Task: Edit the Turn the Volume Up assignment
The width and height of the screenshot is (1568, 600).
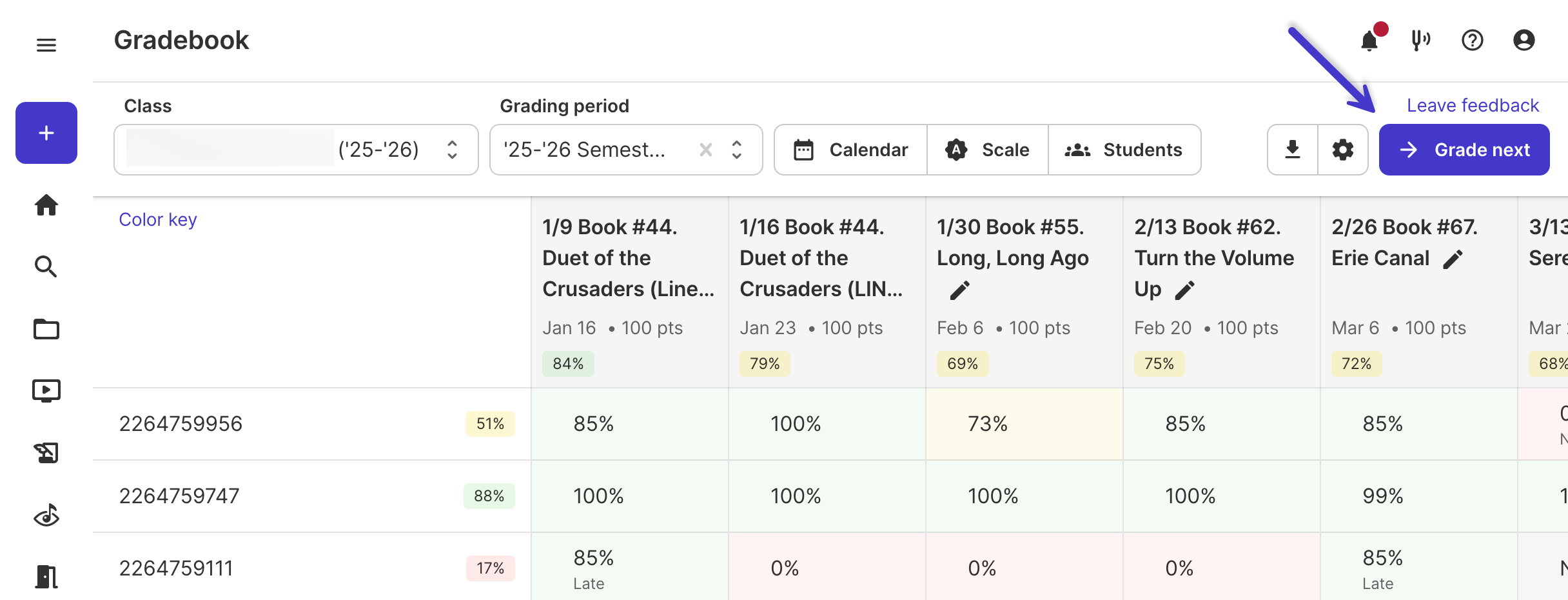Action: coord(1185,290)
